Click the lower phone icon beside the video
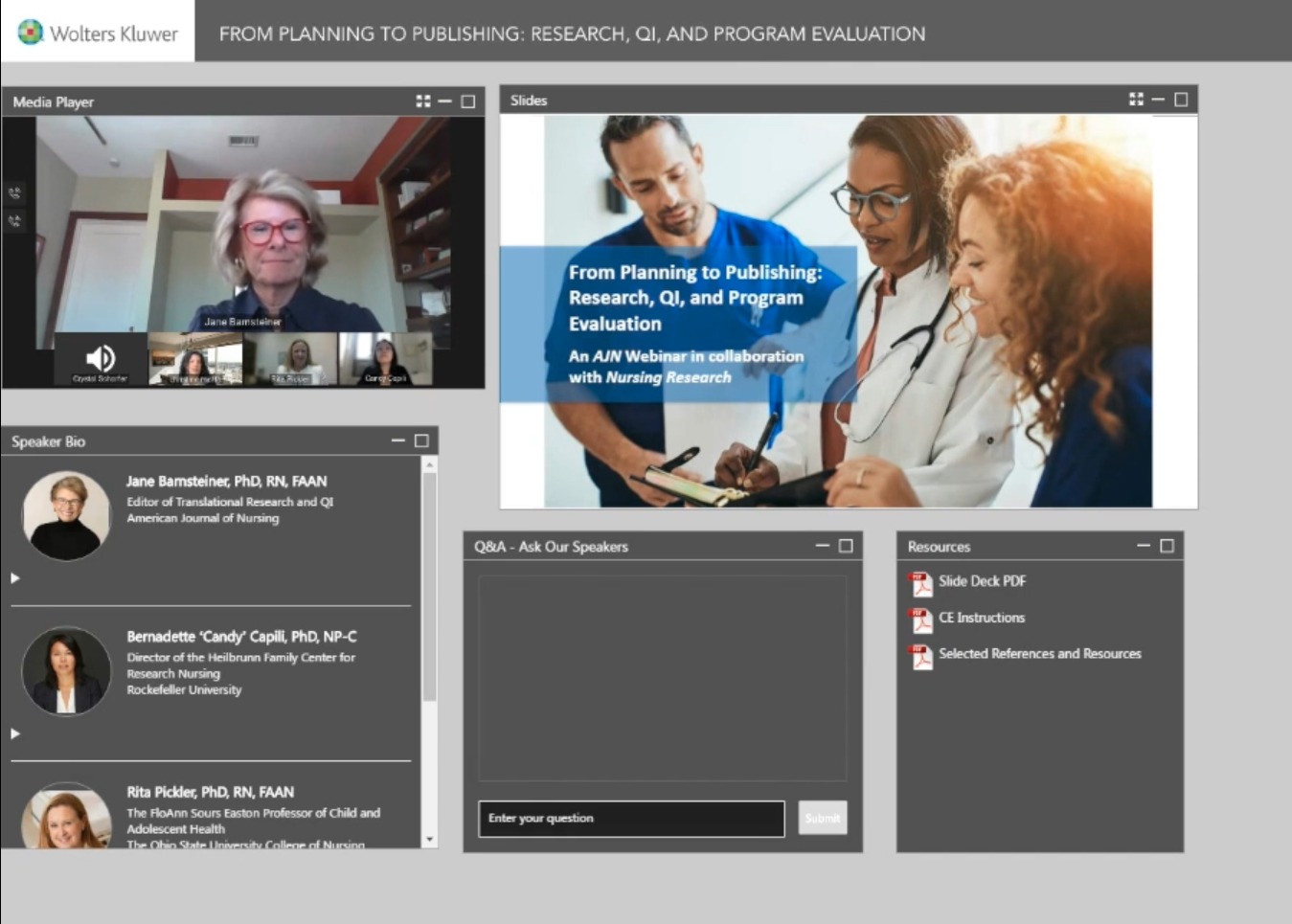 (x=14, y=221)
